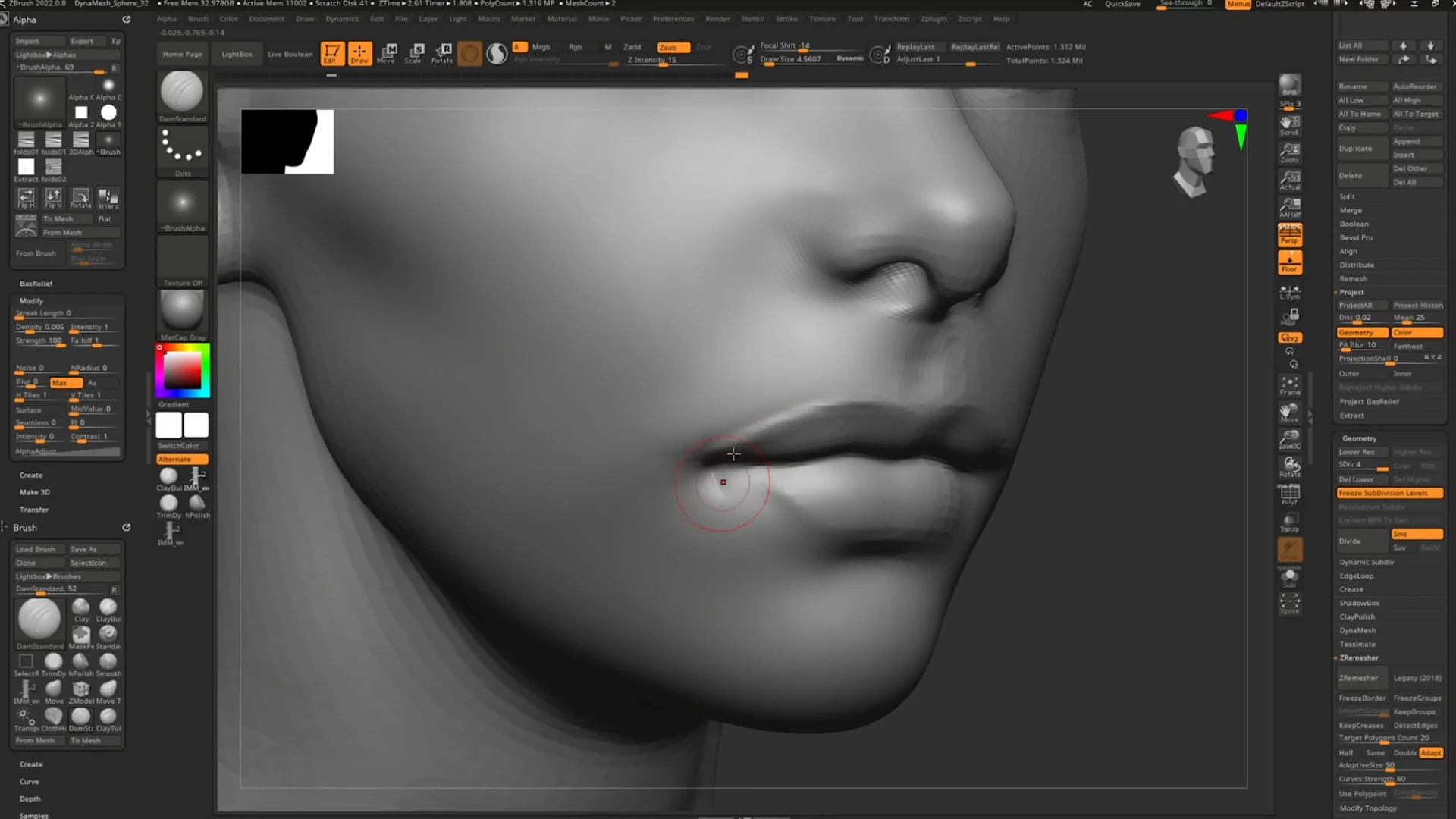Click the alpha Rotate icon
1456x819 pixels.
[80, 198]
